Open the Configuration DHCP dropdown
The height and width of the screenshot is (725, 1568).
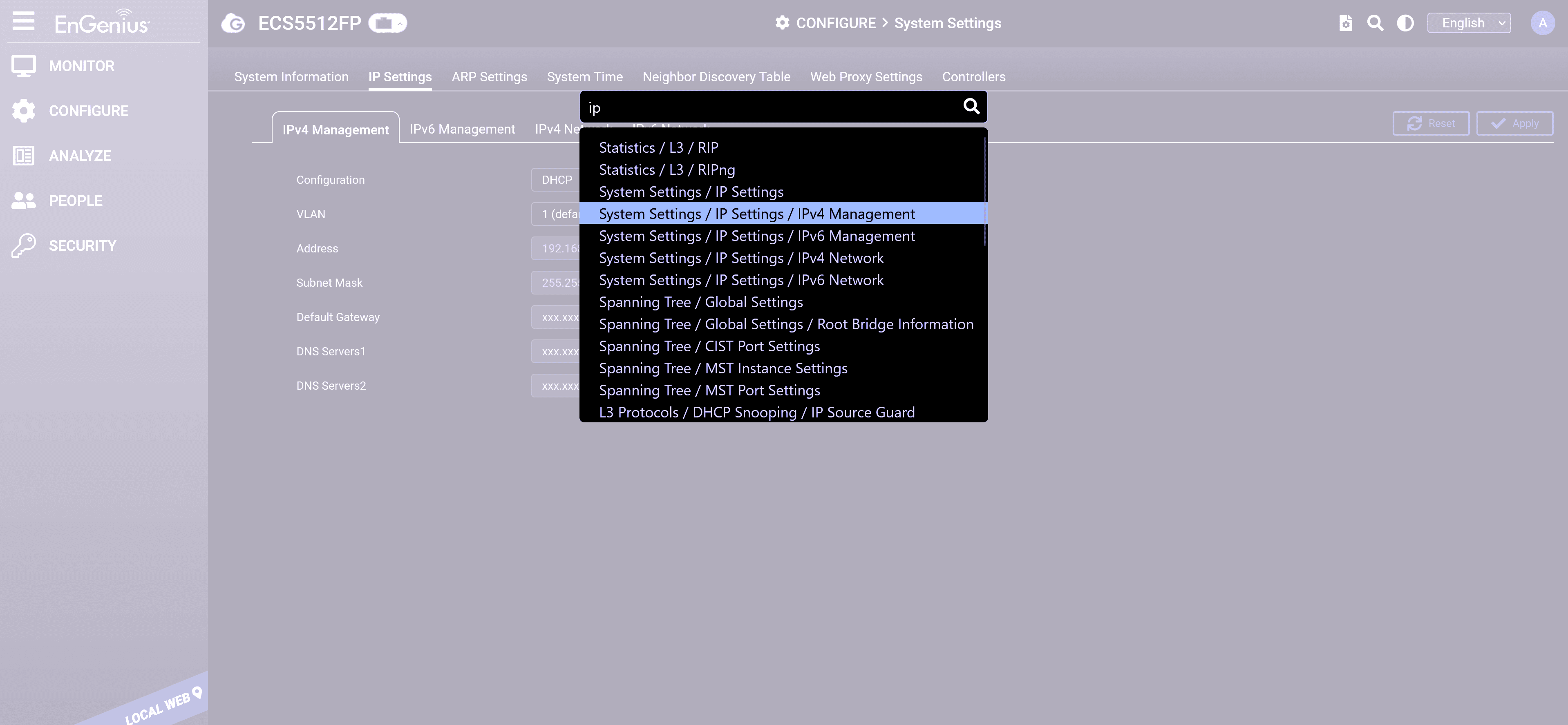pyautogui.click(x=556, y=180)
